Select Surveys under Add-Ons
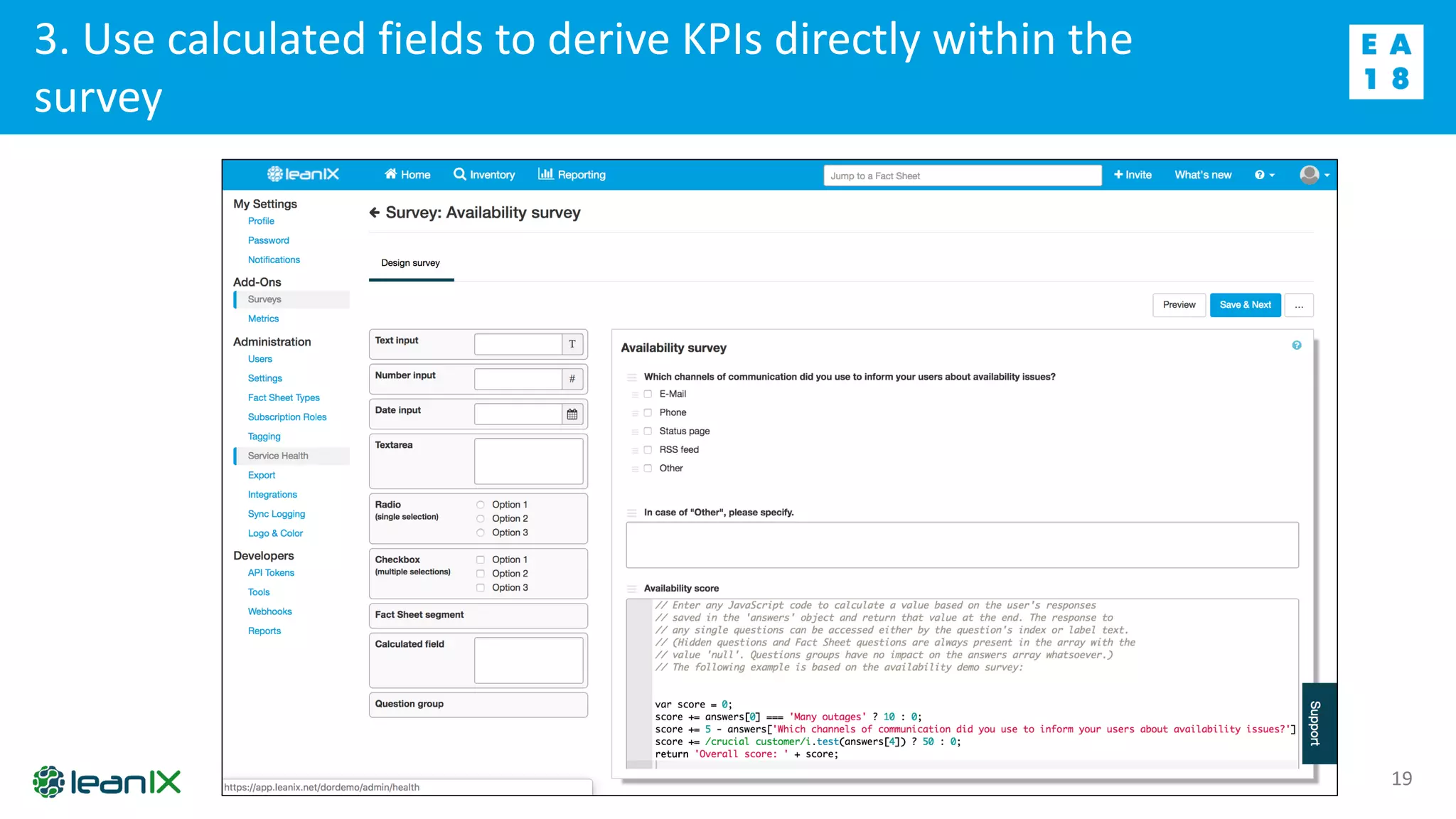The width and height of the screenshot is (1456, 819). tap(291, 299)
